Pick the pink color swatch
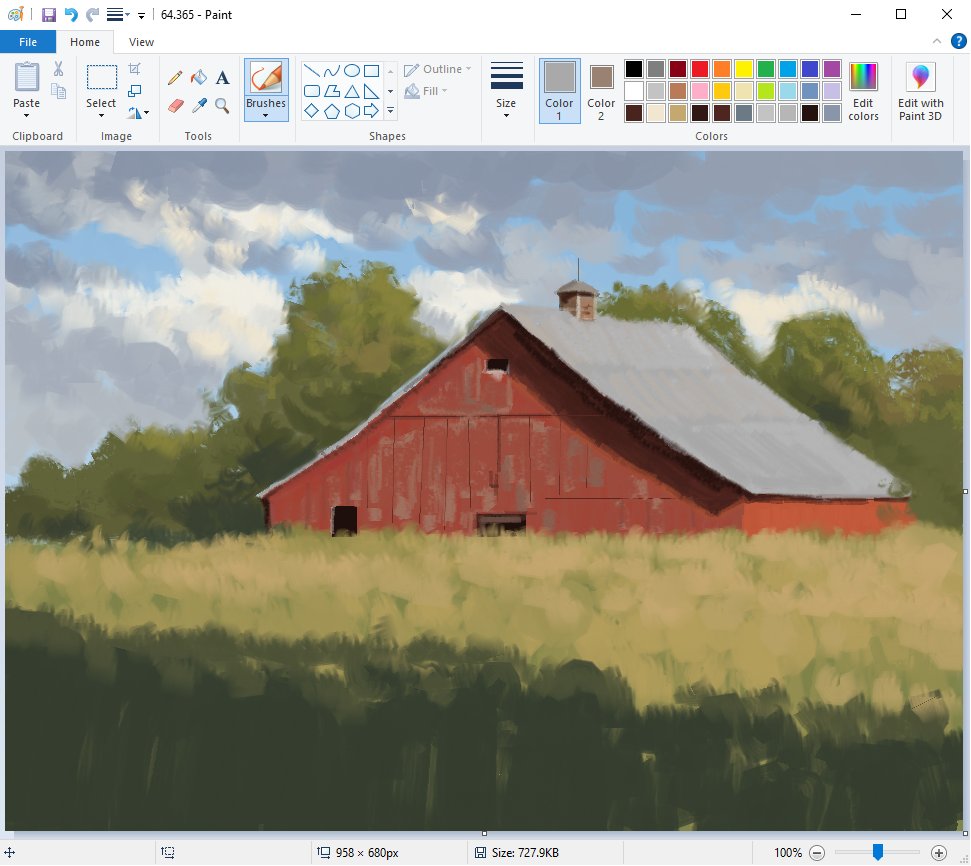The width and height of the screenshot is (971, 866). pyautogui.click(x=700, y=91)
